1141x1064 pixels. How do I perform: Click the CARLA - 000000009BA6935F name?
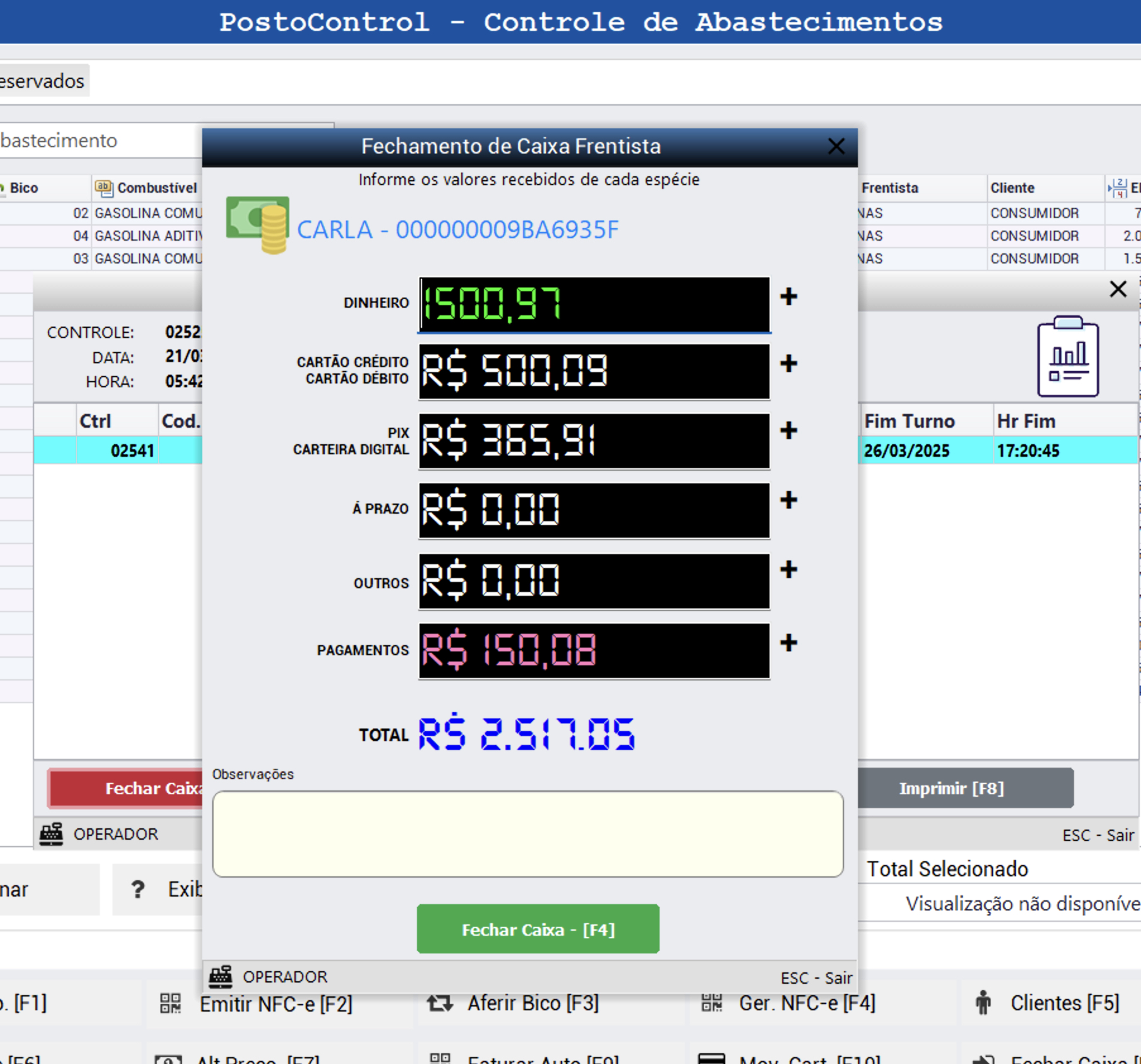[458, 229]
